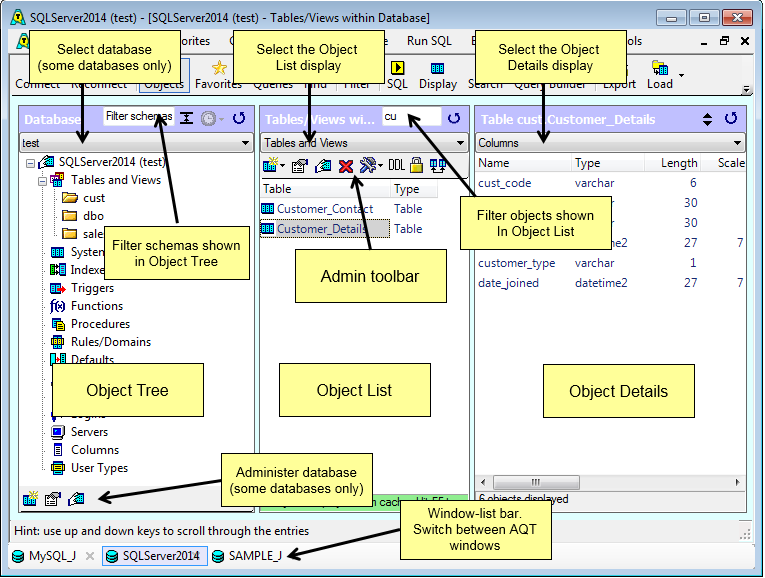Select the Procedures tree item
The height and width of the screenshot is (578, 765).
pos(100,324)
